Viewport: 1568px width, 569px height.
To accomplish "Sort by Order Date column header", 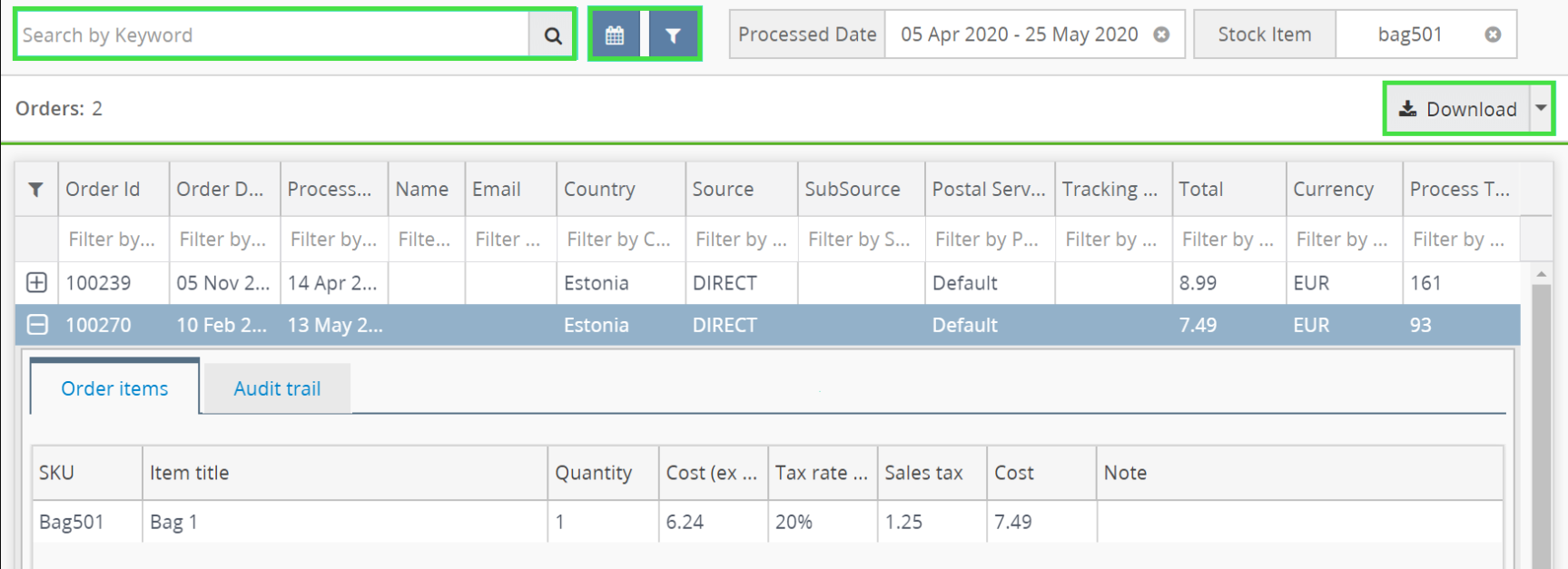I will tap(224, 189).
